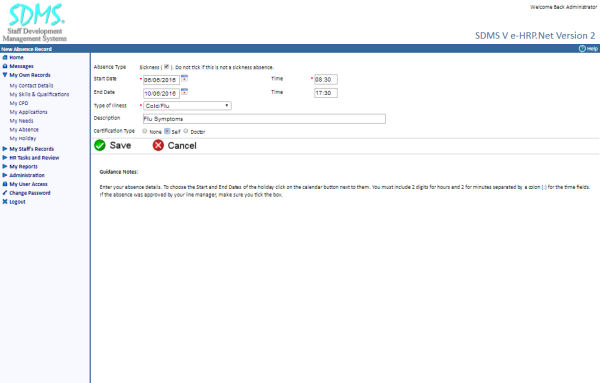This screenshot has height=383, width=600.
Task: Open My Skills & Qualifications
Action: (x=39, y=95)
